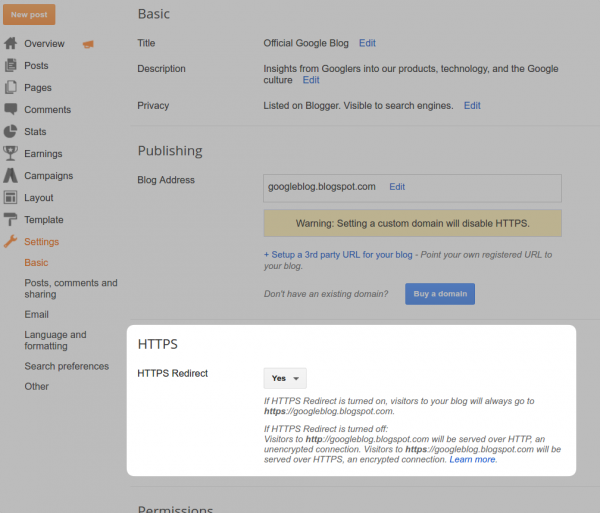600x513 pixels.
Task: Click the Stats pie chart icon
Action: pyautogui.click(x=11, y=132)
